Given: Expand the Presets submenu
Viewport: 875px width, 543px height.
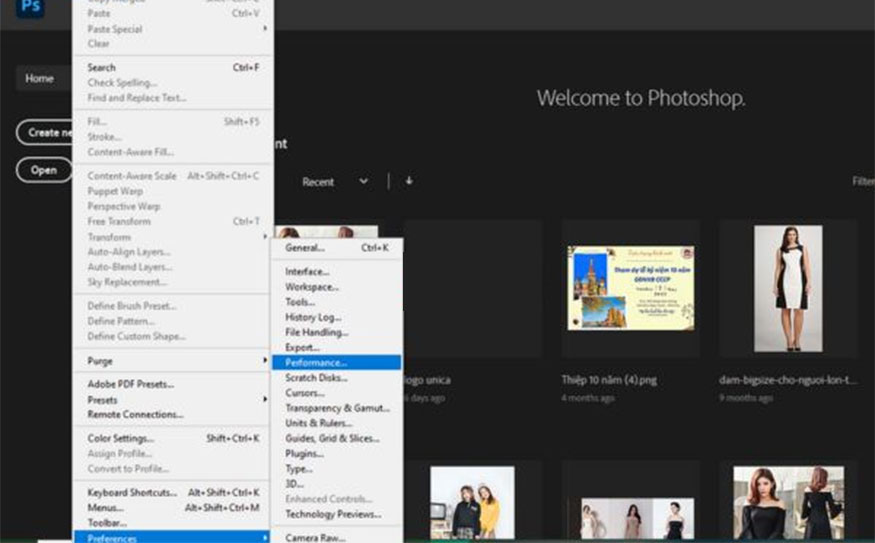Looking at the screenshot, I should click(x=173, y=400).
